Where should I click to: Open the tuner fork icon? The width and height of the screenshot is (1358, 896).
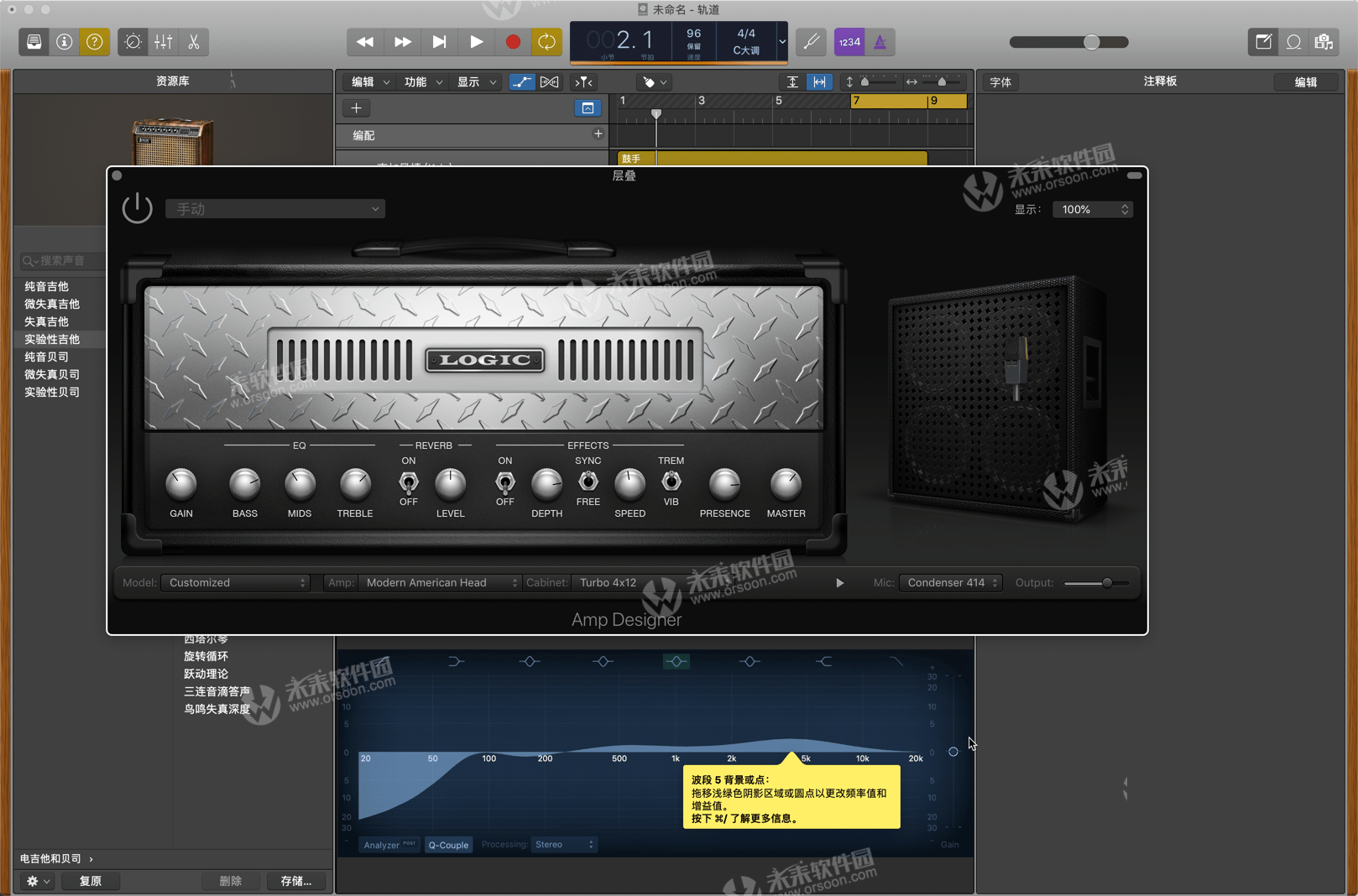812,42
